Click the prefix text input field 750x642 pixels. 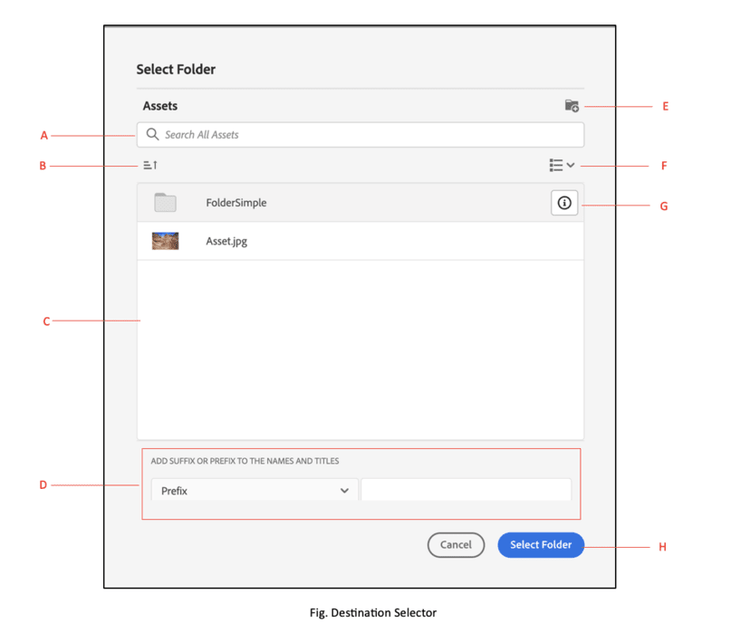tap(466, 490)
